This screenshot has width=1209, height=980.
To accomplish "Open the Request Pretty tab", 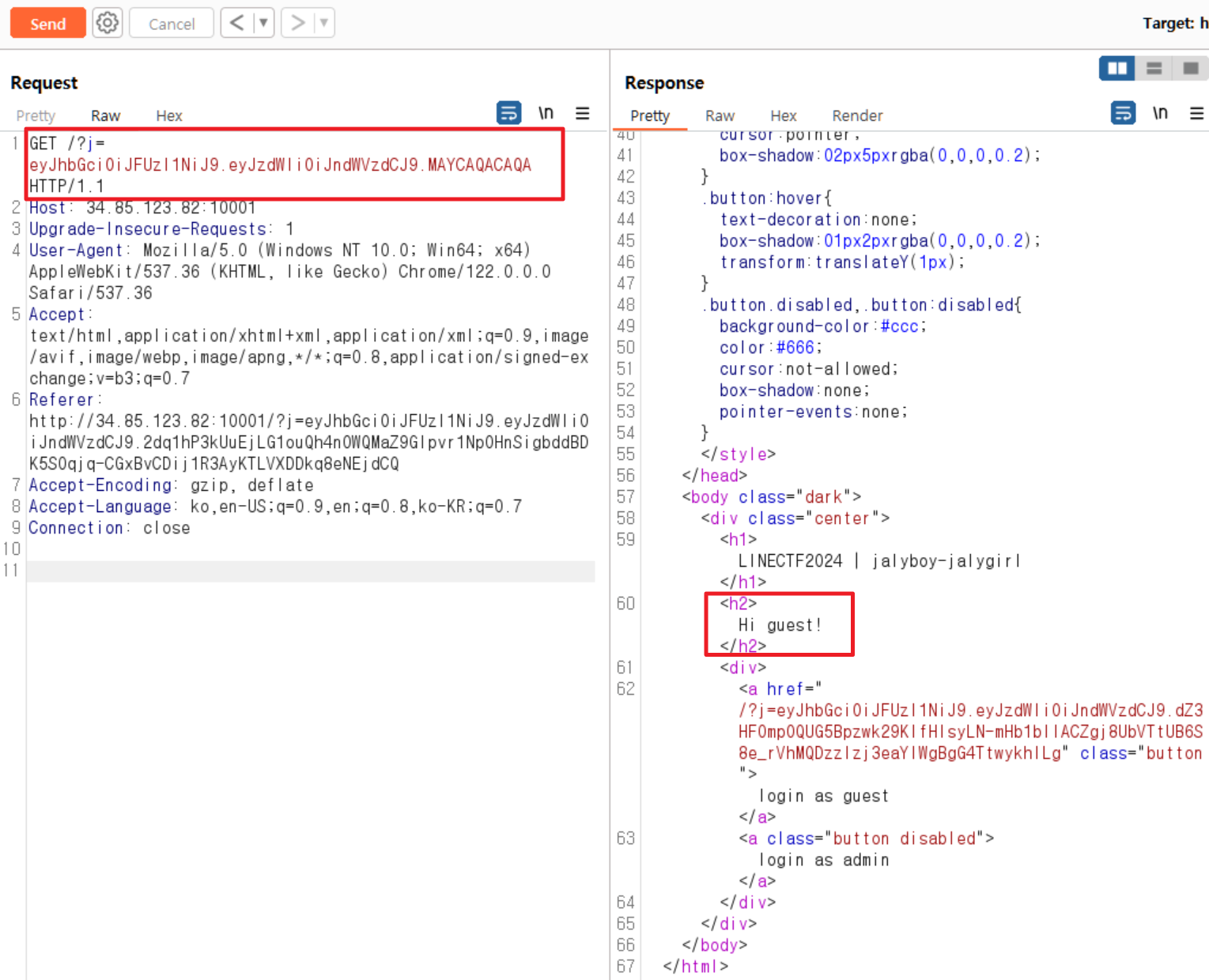I will click(36, 115).
